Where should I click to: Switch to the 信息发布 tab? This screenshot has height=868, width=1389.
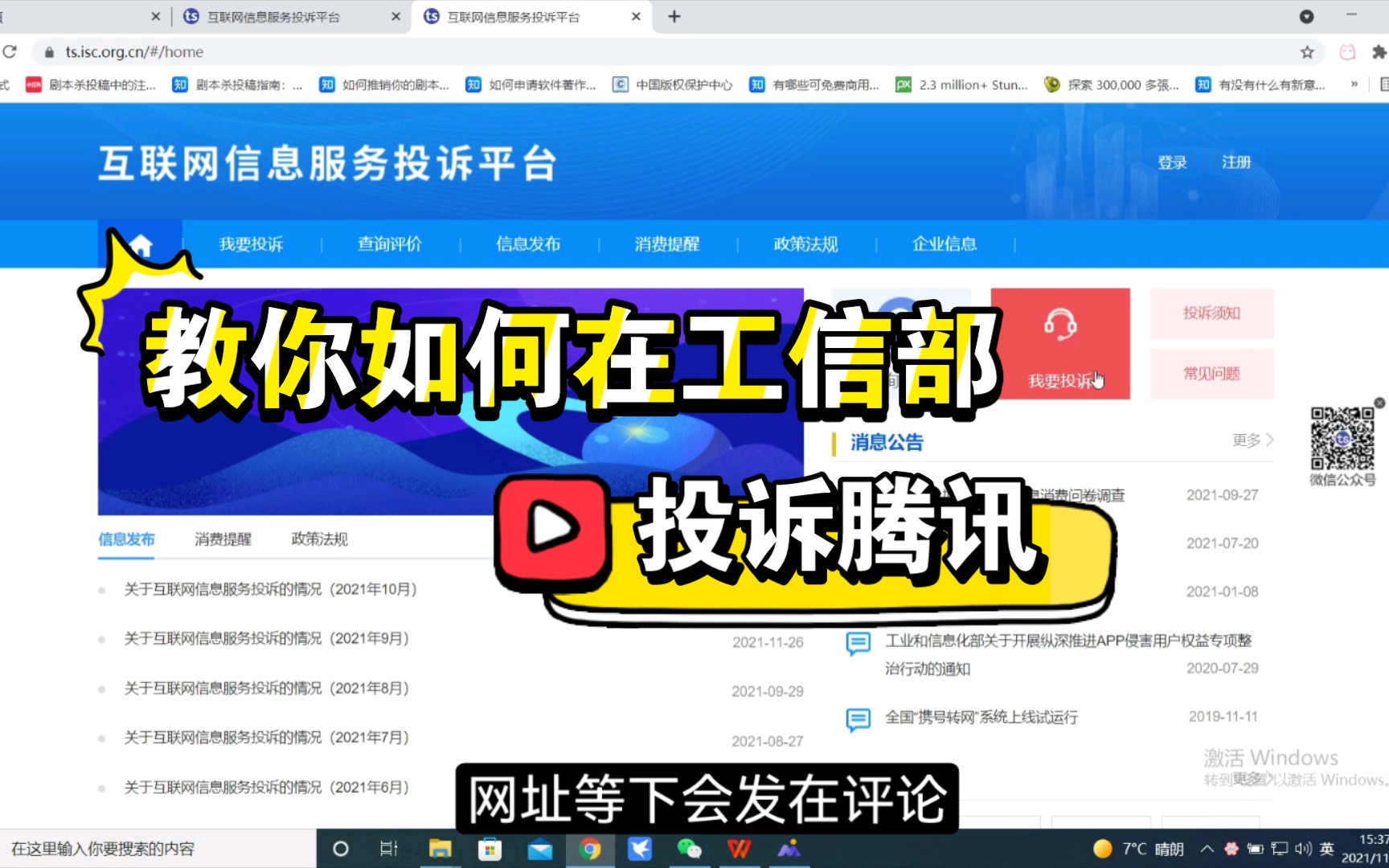126,539
